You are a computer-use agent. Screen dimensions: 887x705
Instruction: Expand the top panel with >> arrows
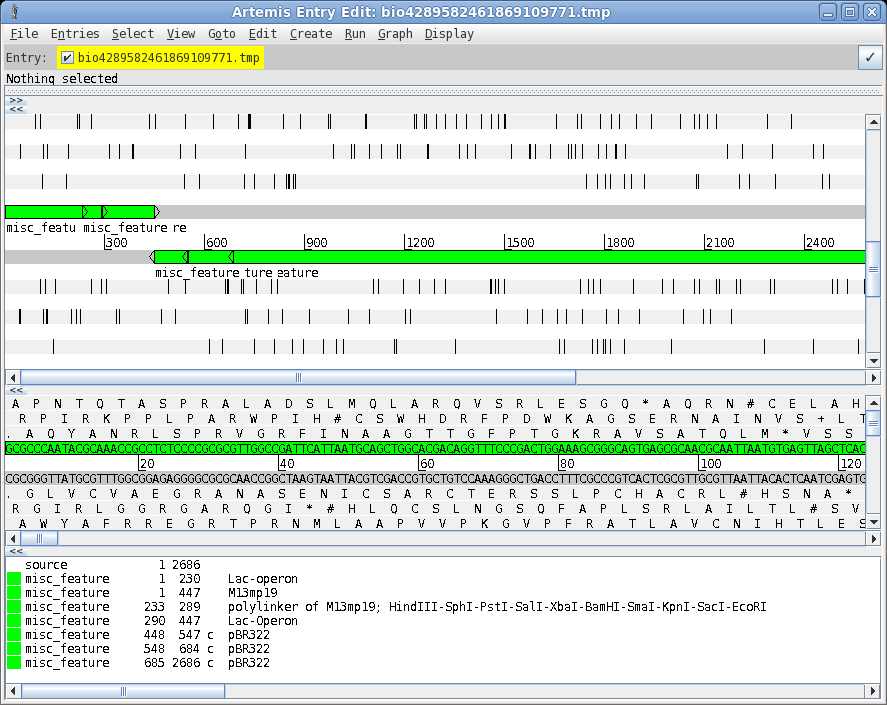(16, 100)
